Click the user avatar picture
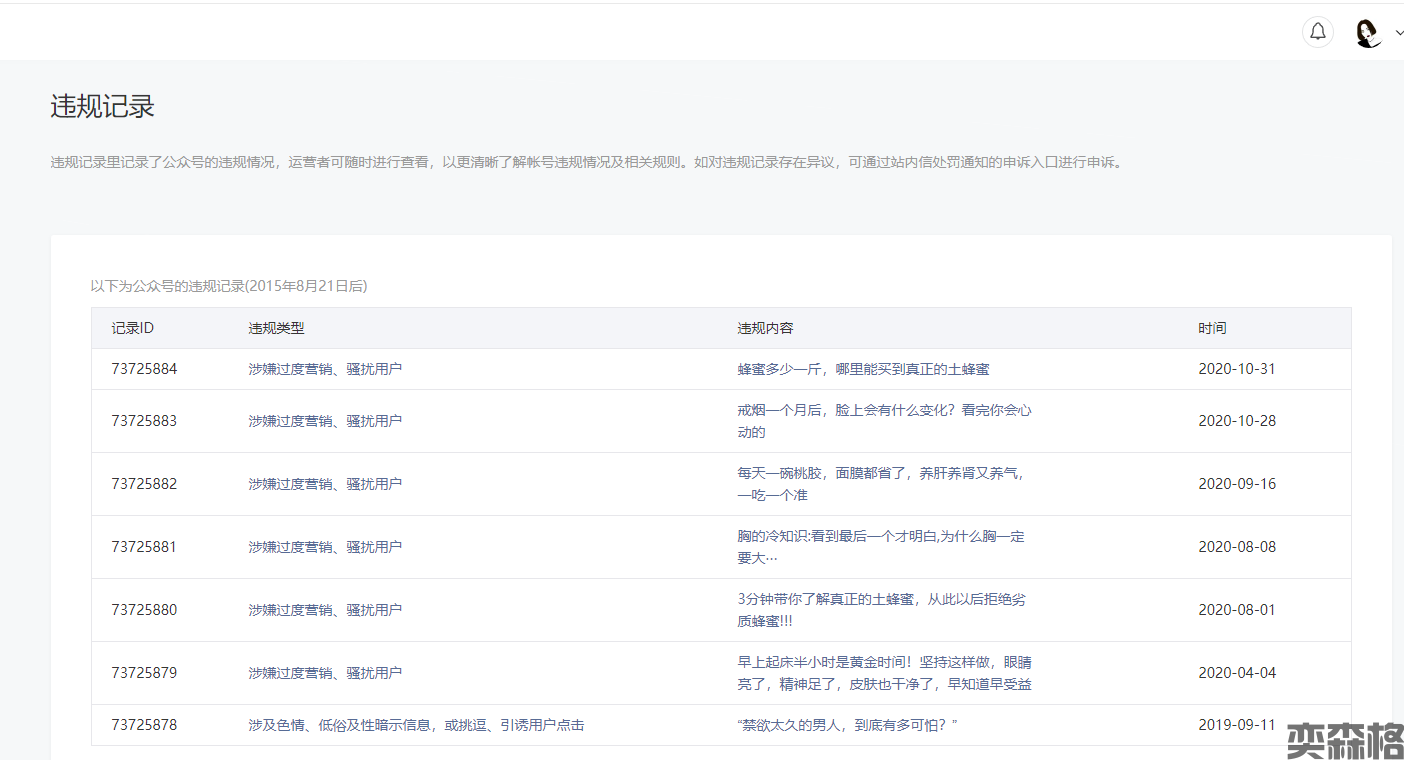The width and height of the screenshot is (1404, 760). point(1367,33)
